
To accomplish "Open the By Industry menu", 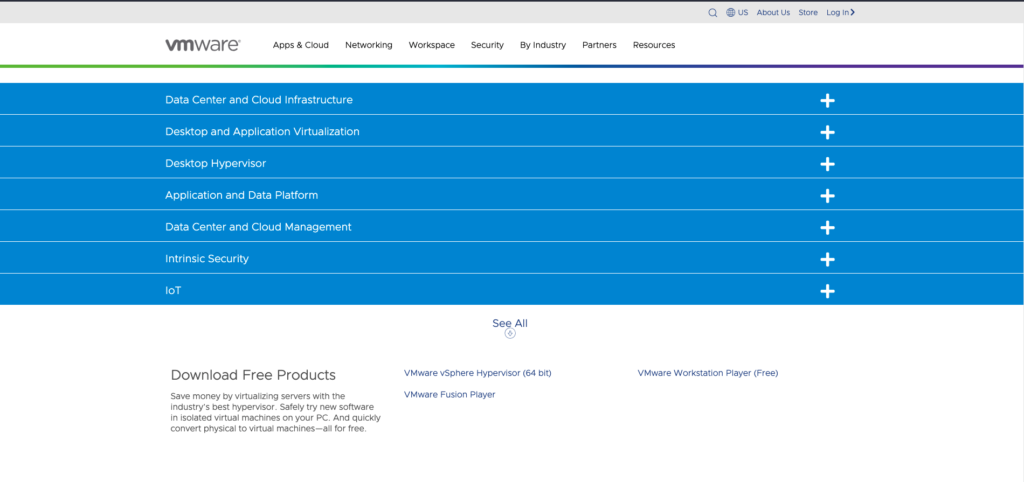I will [543, 45].
